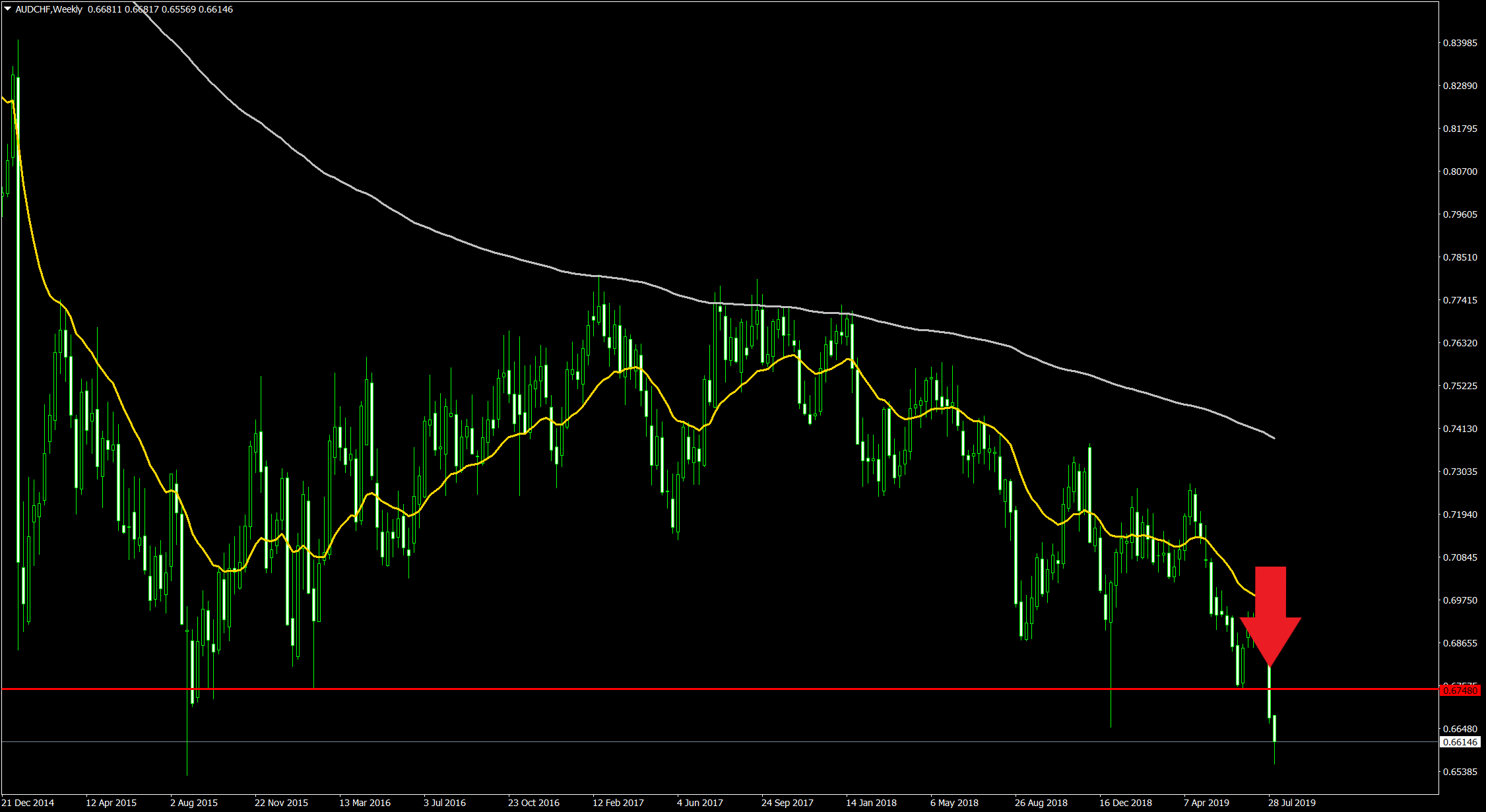Click the AUDCHF,Weekly chart title text

[49, 9]
